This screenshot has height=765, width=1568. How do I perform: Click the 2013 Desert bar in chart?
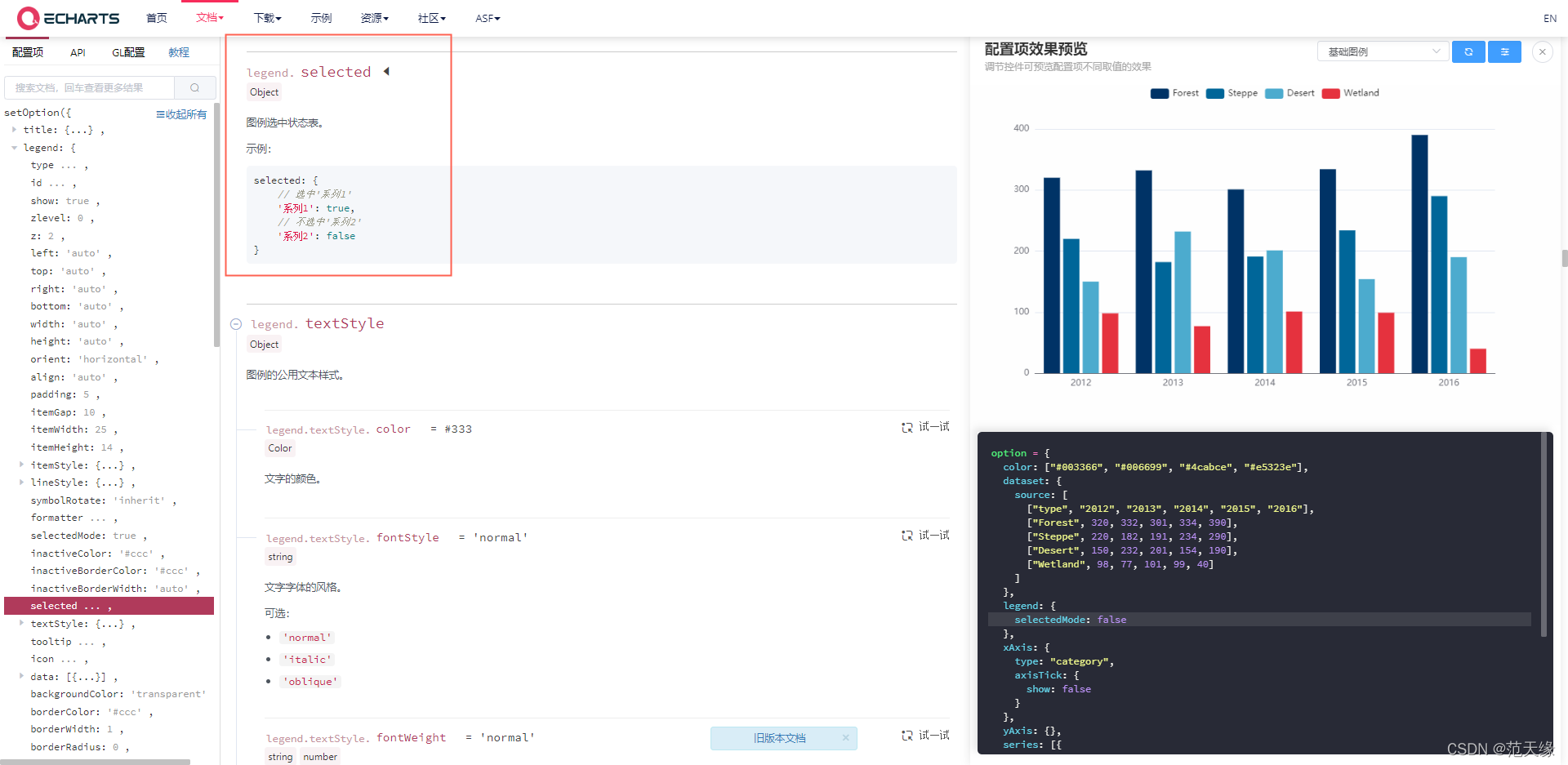click(x=1183, y=302)
